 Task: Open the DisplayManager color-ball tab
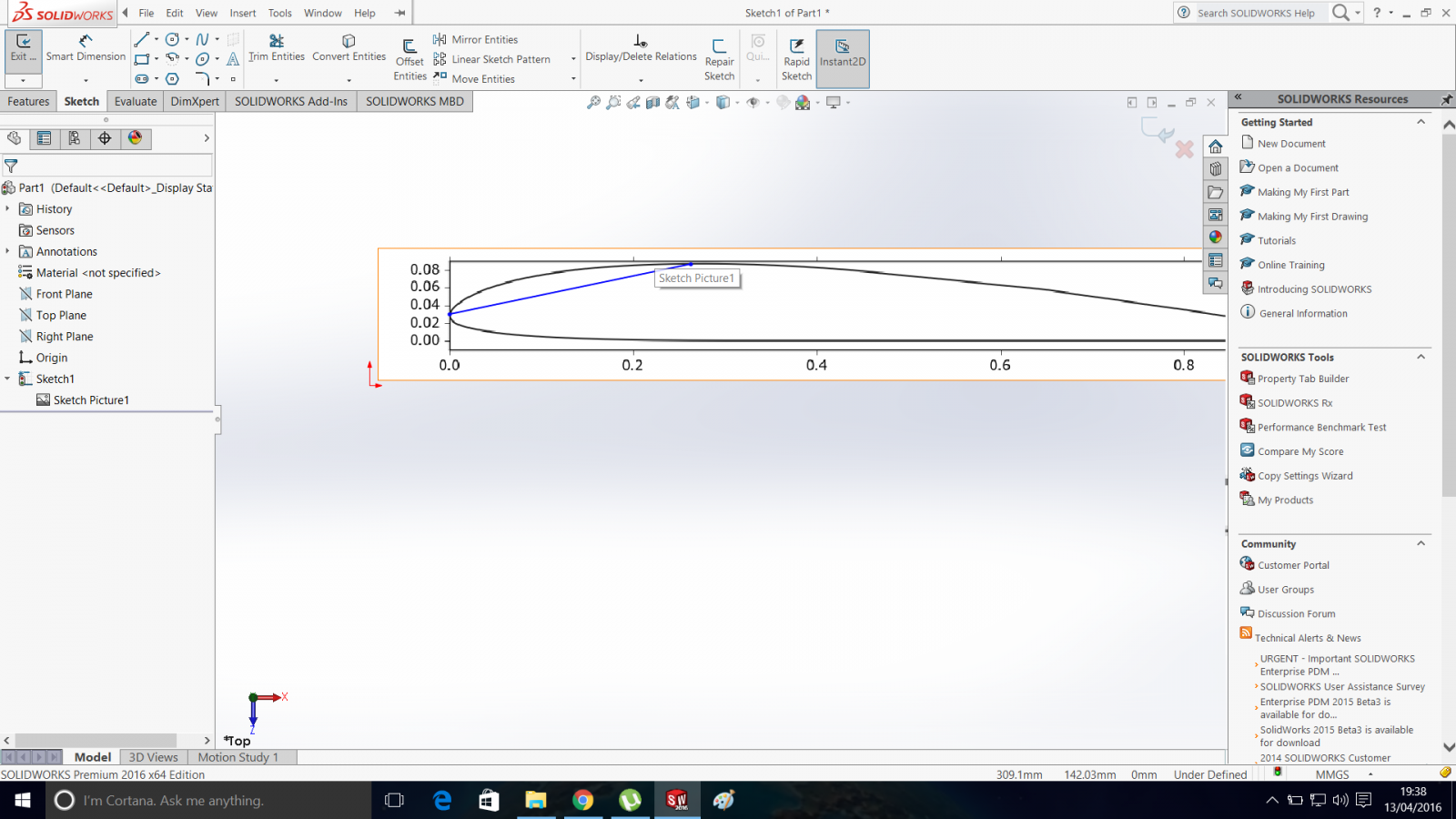tap(135, 138)
